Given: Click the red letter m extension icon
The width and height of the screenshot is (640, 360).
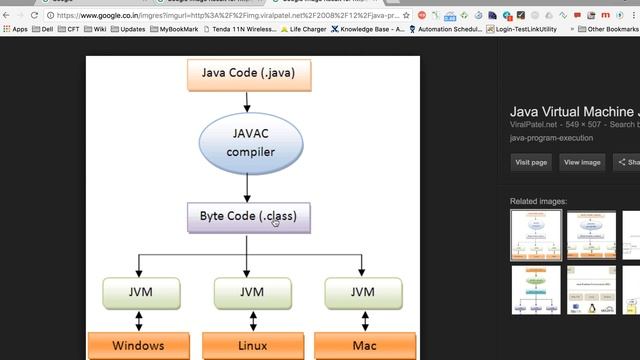Looking at the screenshot, I should tap(605, 15).
